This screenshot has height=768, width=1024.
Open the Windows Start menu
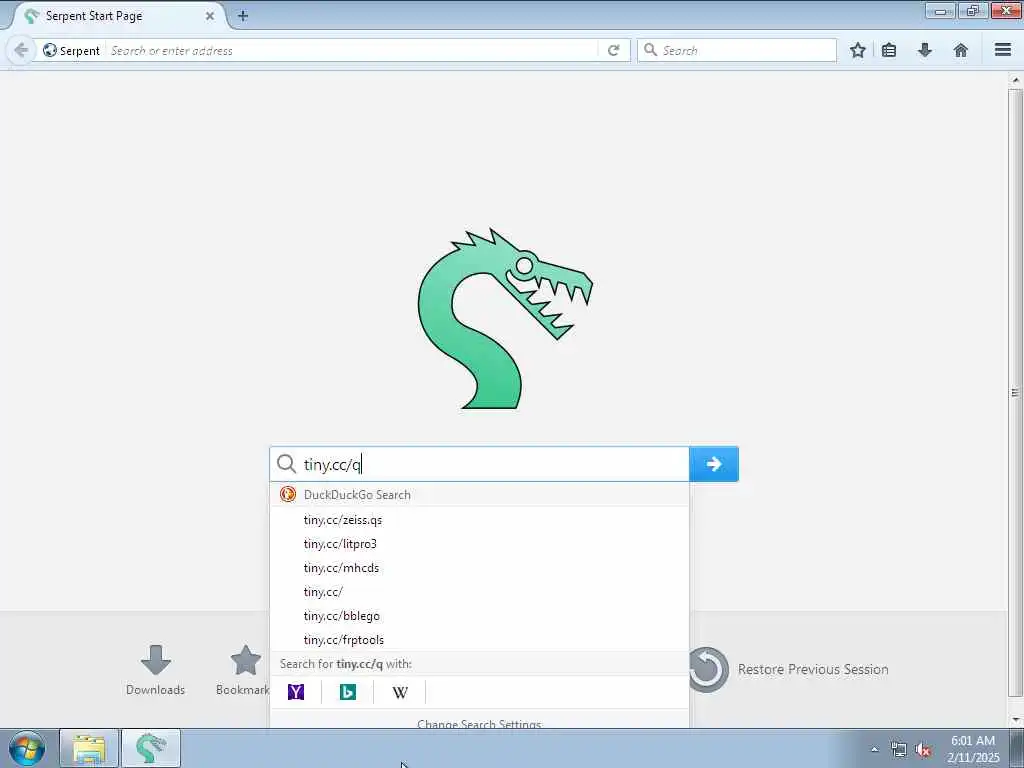pyautogui.click(x=27, y=748)
